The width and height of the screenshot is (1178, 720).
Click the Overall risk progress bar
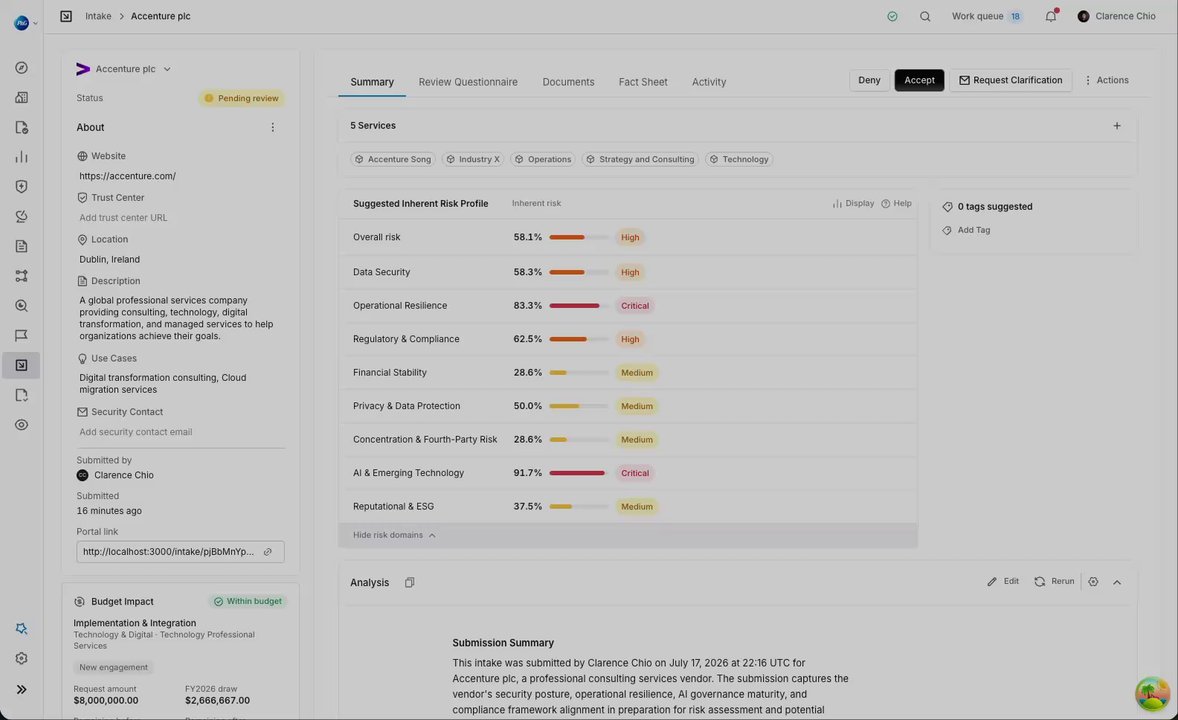point(578,237)
